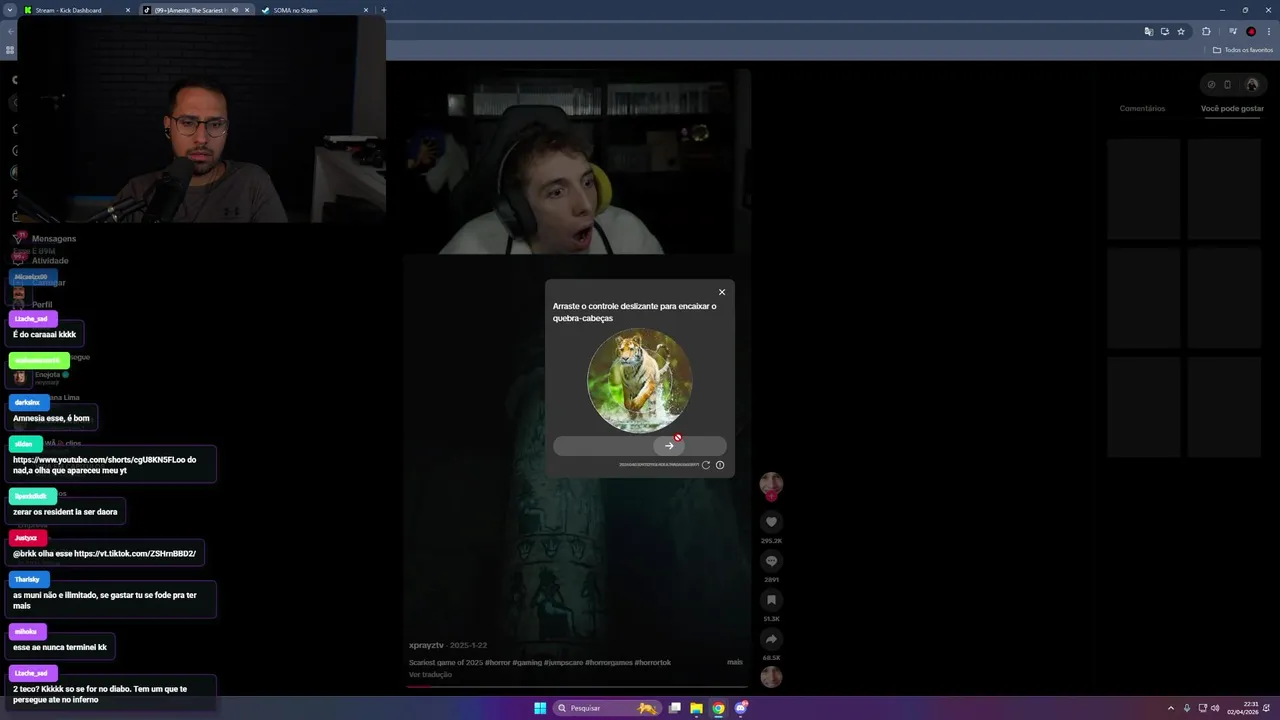The height and width of the screenshot is (720, 1280).
Task: Click the tiger puzzle image
Action: click(639, 381)
